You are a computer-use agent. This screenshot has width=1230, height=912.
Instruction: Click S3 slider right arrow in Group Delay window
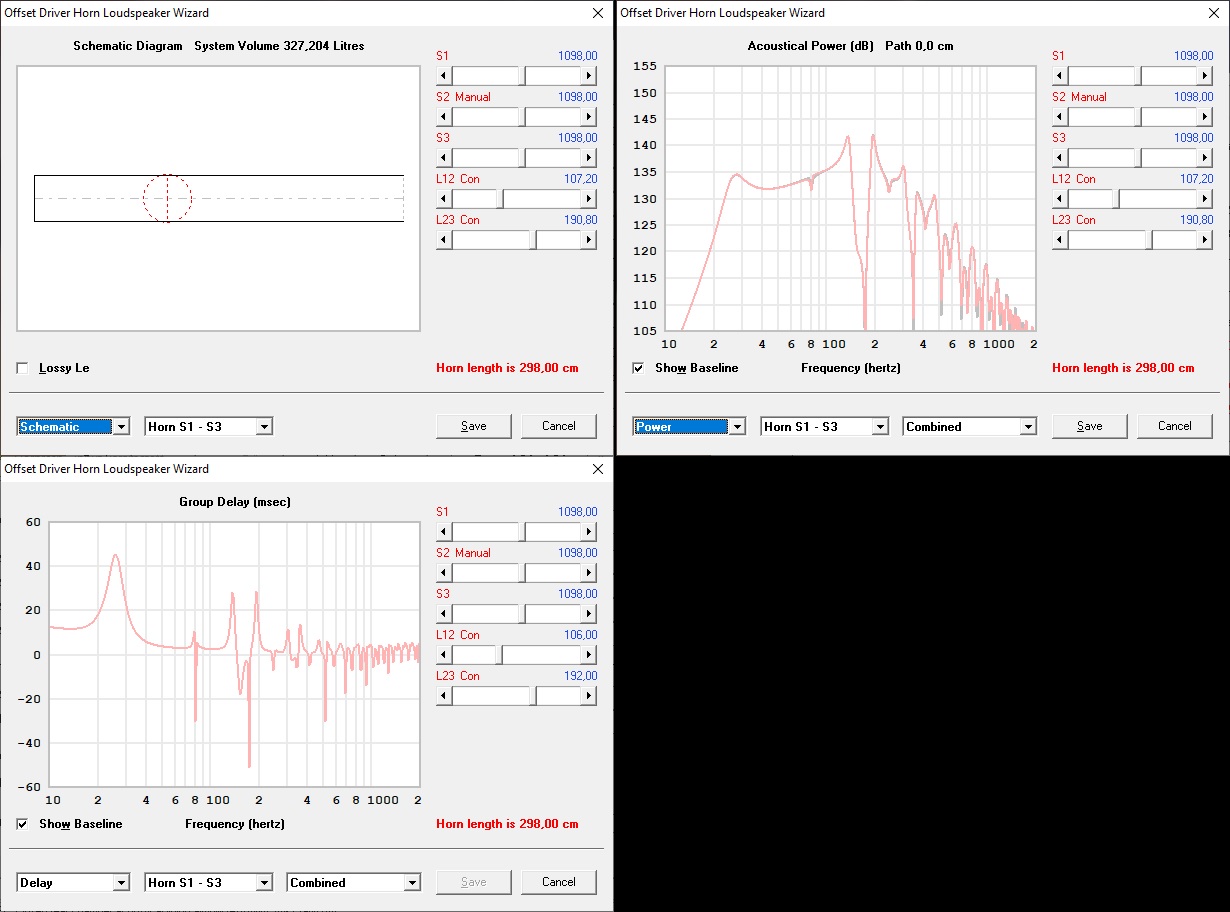pyautogui.click(x=589, y=614)
